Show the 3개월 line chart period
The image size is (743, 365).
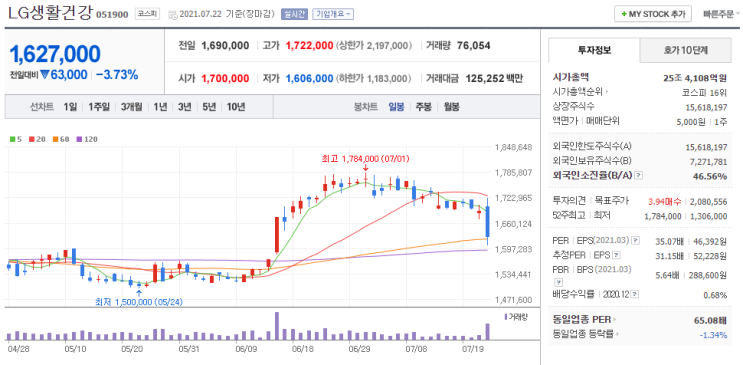coord(131,107)
